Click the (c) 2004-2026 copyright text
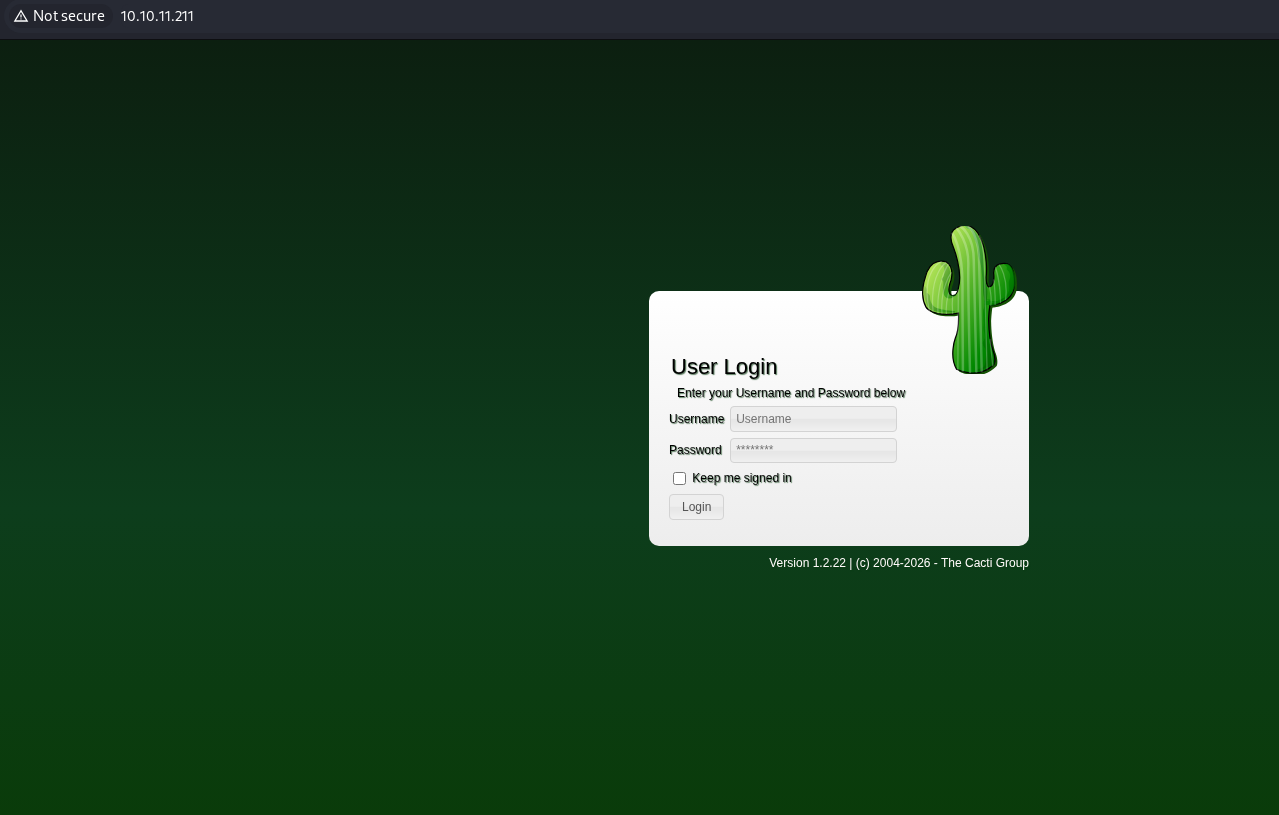This screenshot has height=815, width=1279. [x=892, y=563]
